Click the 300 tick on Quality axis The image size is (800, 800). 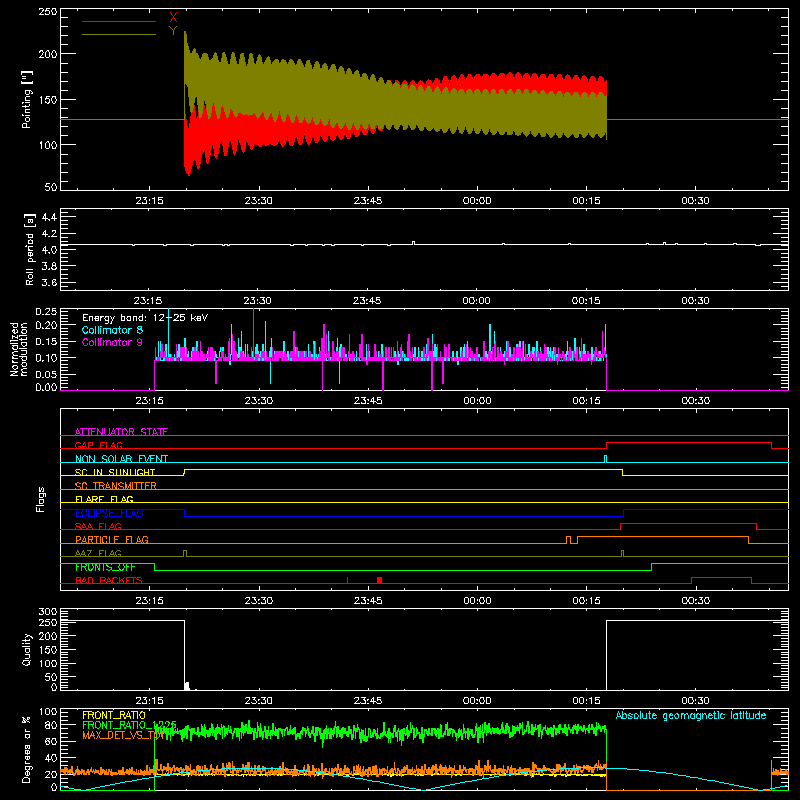coord(48,612)
